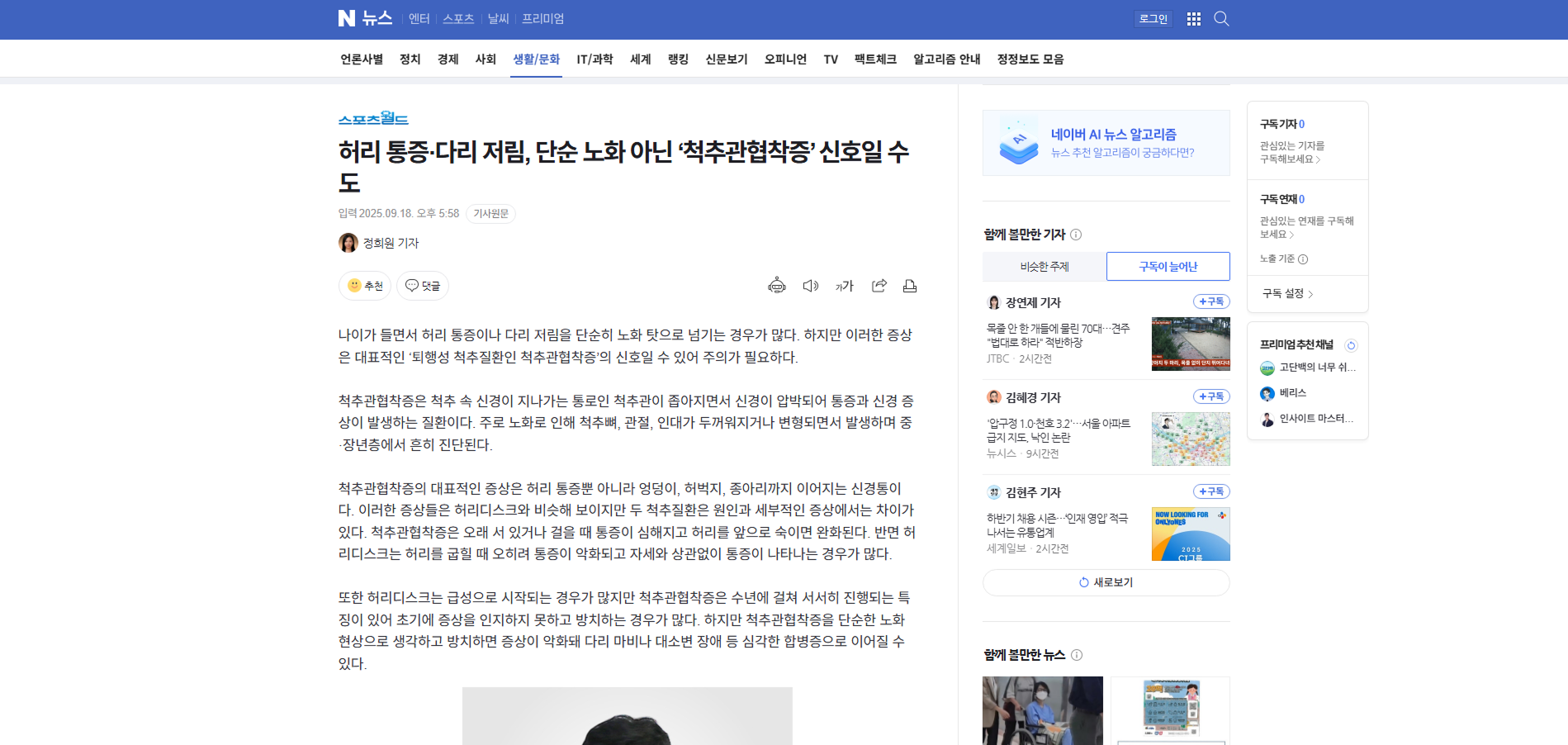1568x745 pixels.
Task: Click the AI summary robot icon
Action: pyautogui.click(x=776, y=286)
